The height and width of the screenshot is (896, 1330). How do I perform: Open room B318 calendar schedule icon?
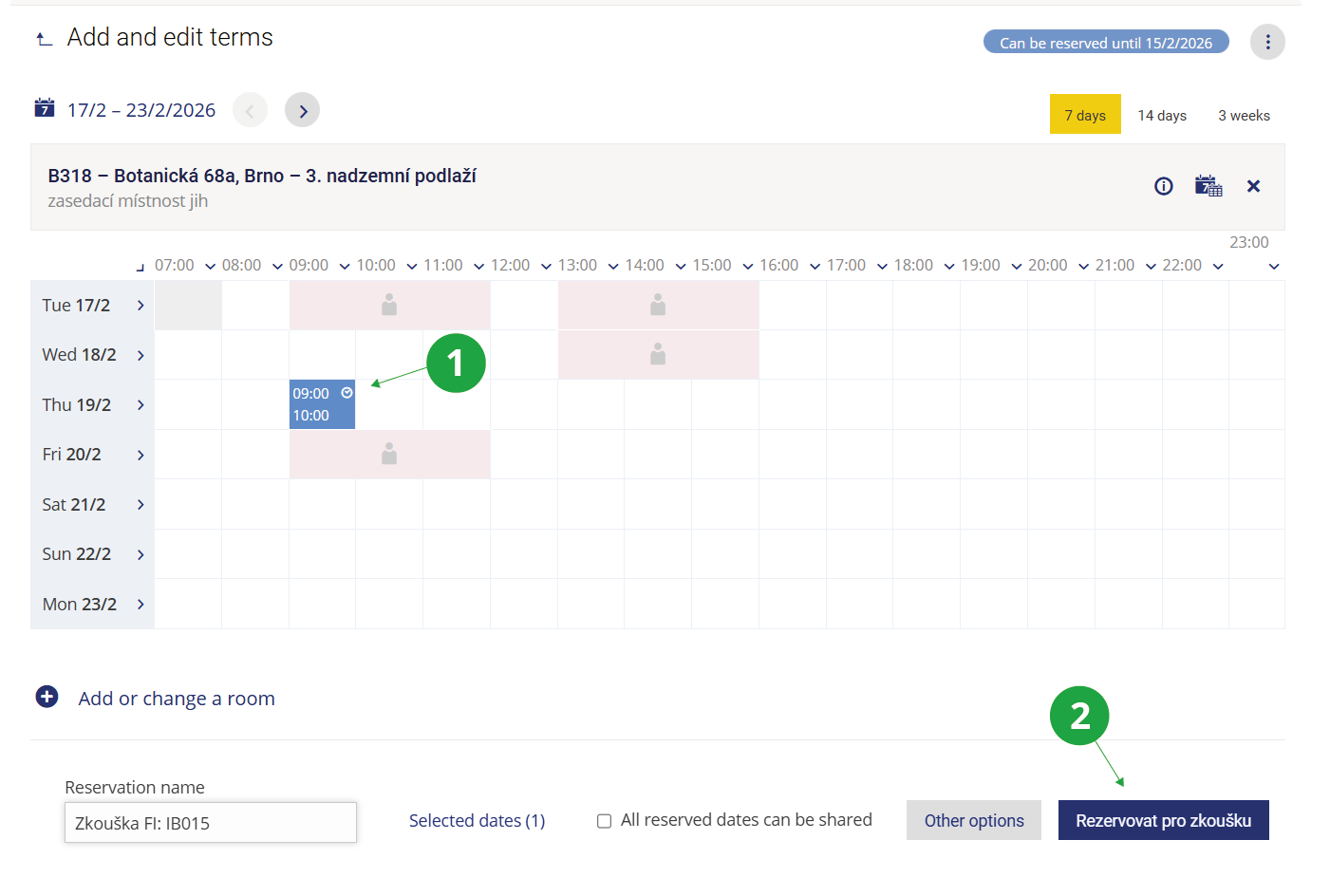tap(1208, 186)
